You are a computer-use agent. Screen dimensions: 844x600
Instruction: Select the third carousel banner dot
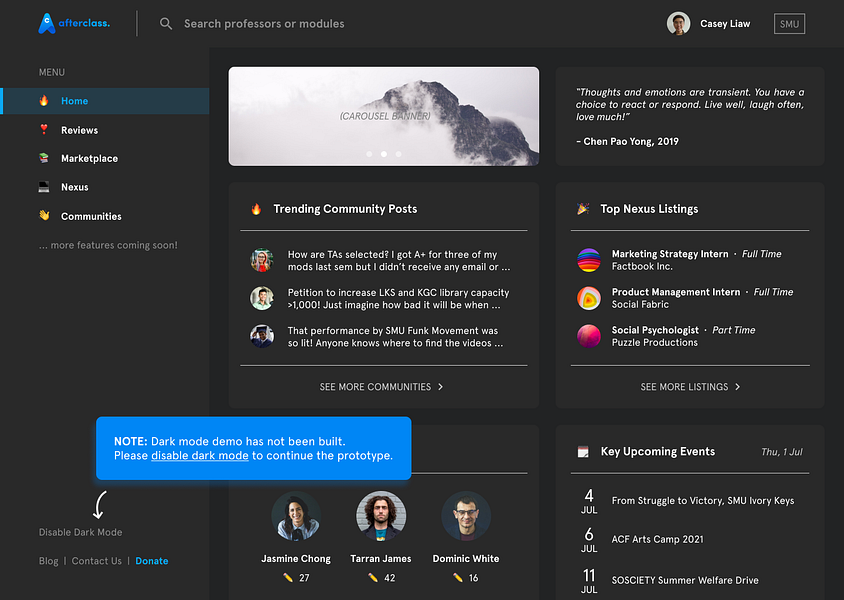click(398, 154)
